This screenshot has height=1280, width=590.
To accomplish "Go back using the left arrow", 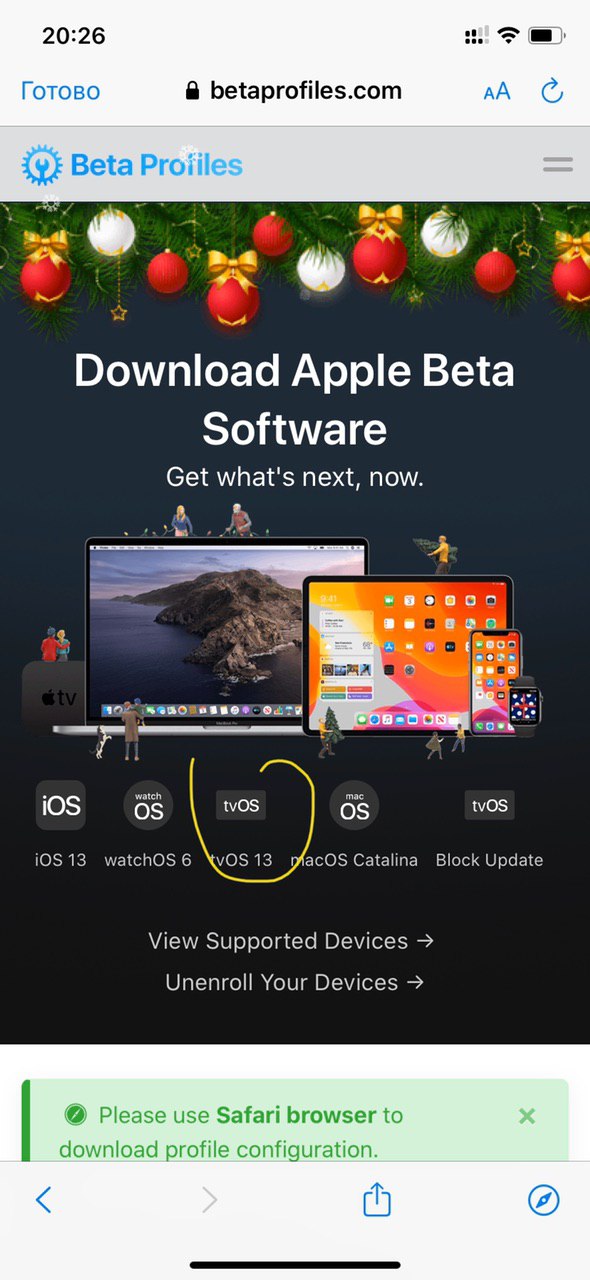I will [x=43, y=1200].
